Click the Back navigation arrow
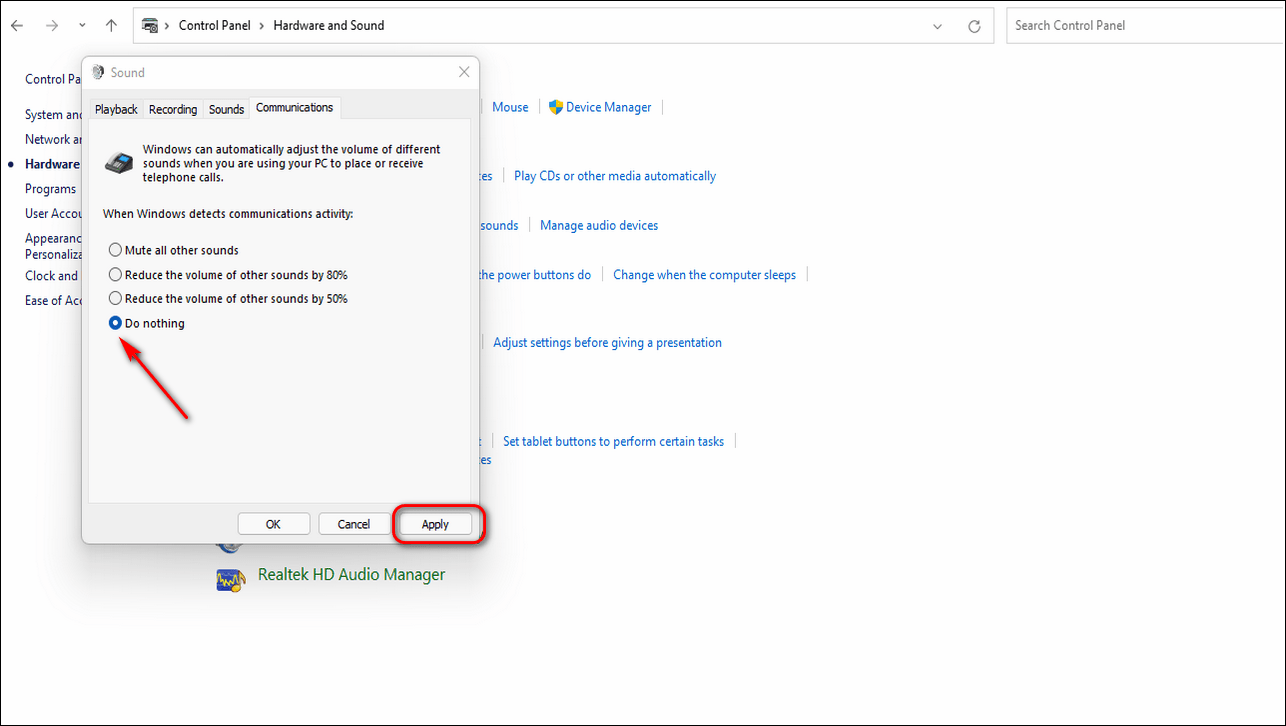The image size is (1286, 726). point(17,26)
